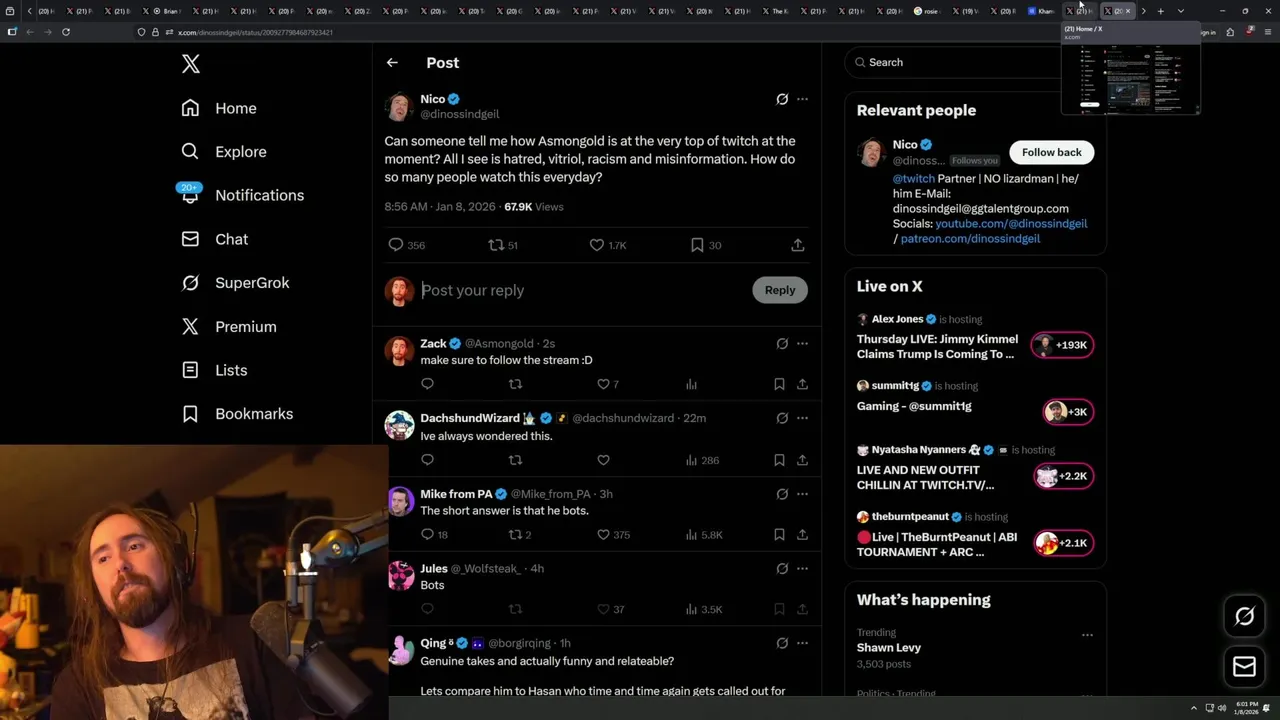Image resolution: width=1280 pixels, height=720 pixels.
Task: Repost Zack's reply
Action: click(515, 384)
